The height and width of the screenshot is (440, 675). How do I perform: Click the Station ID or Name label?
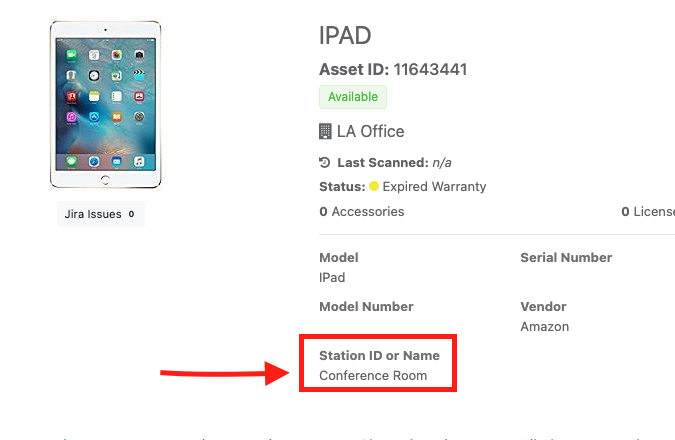(x=379, y=356)
